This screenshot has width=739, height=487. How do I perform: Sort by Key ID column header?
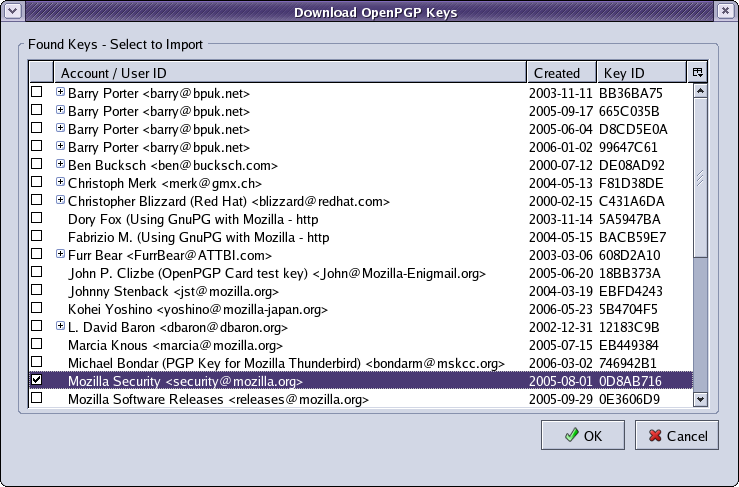[x=642, y=73]
